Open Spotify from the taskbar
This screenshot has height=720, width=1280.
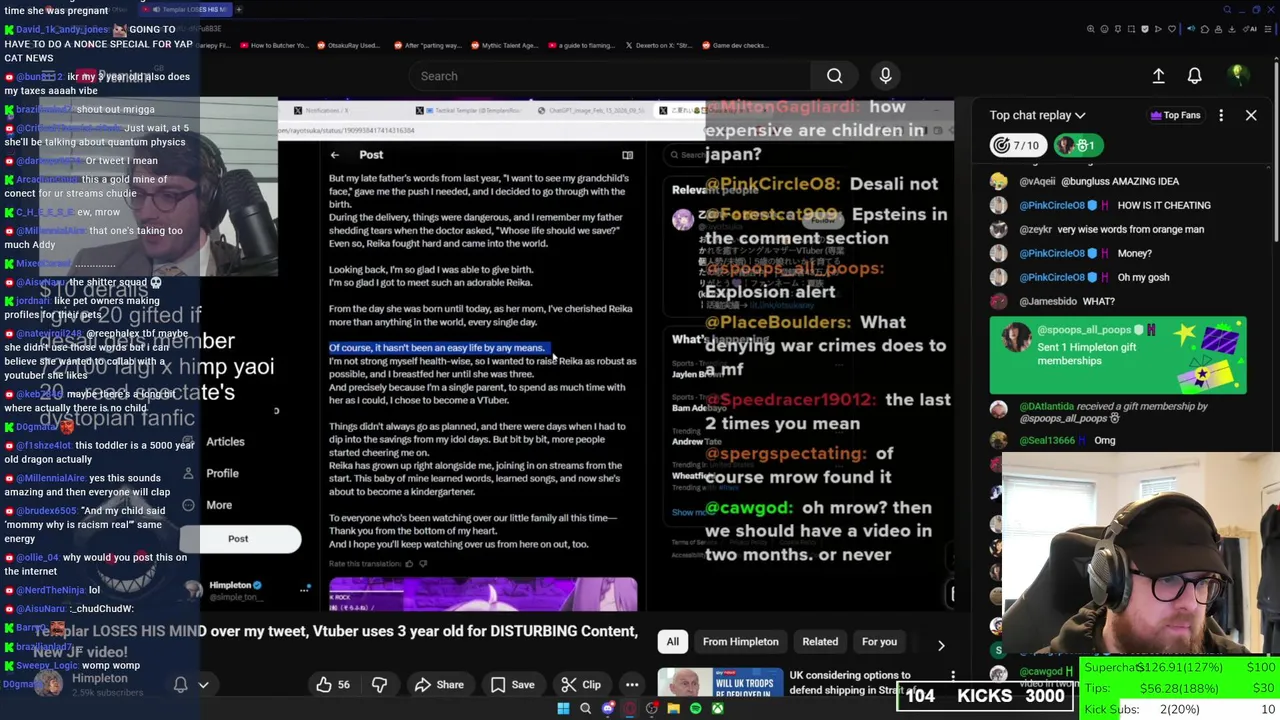click(695, 709)
